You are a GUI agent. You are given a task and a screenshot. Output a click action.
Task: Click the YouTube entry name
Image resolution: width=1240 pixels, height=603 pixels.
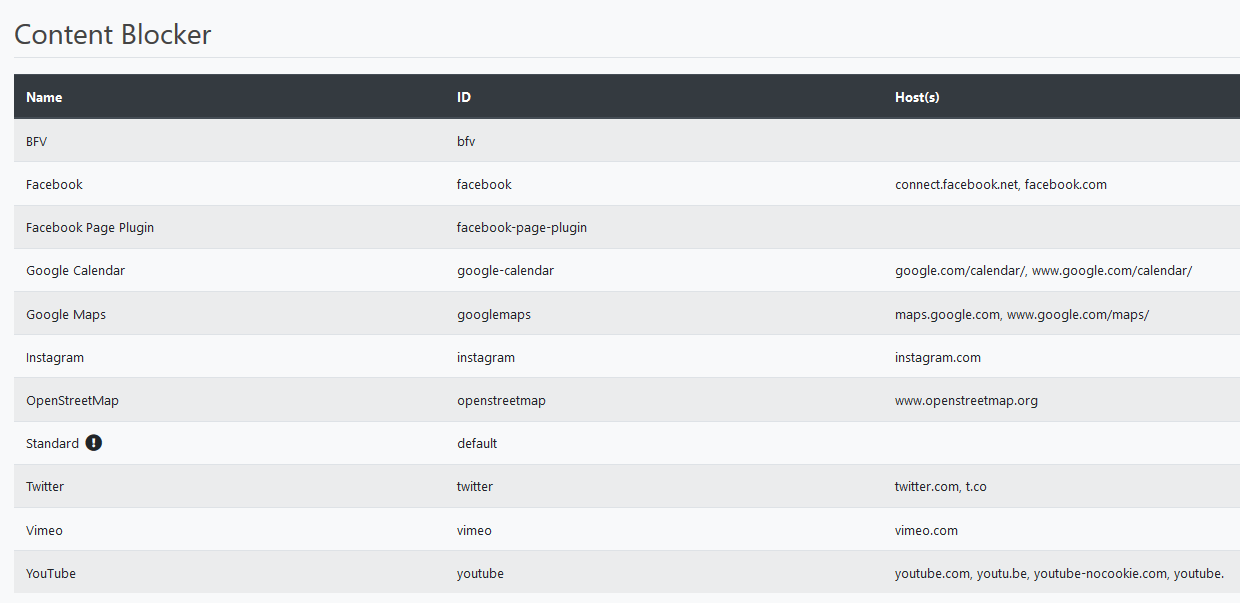(51, 573)
